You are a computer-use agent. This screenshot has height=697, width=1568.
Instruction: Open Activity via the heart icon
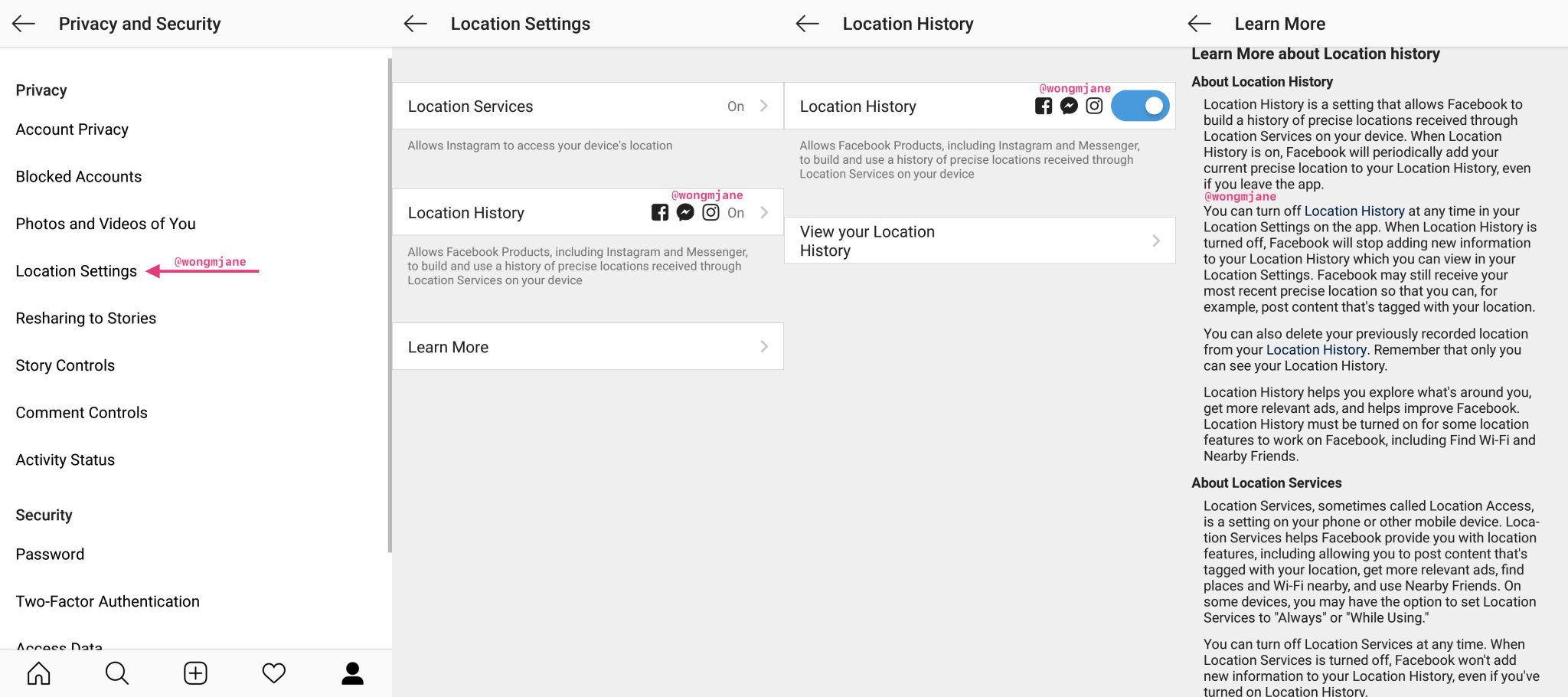pos(273,673)
